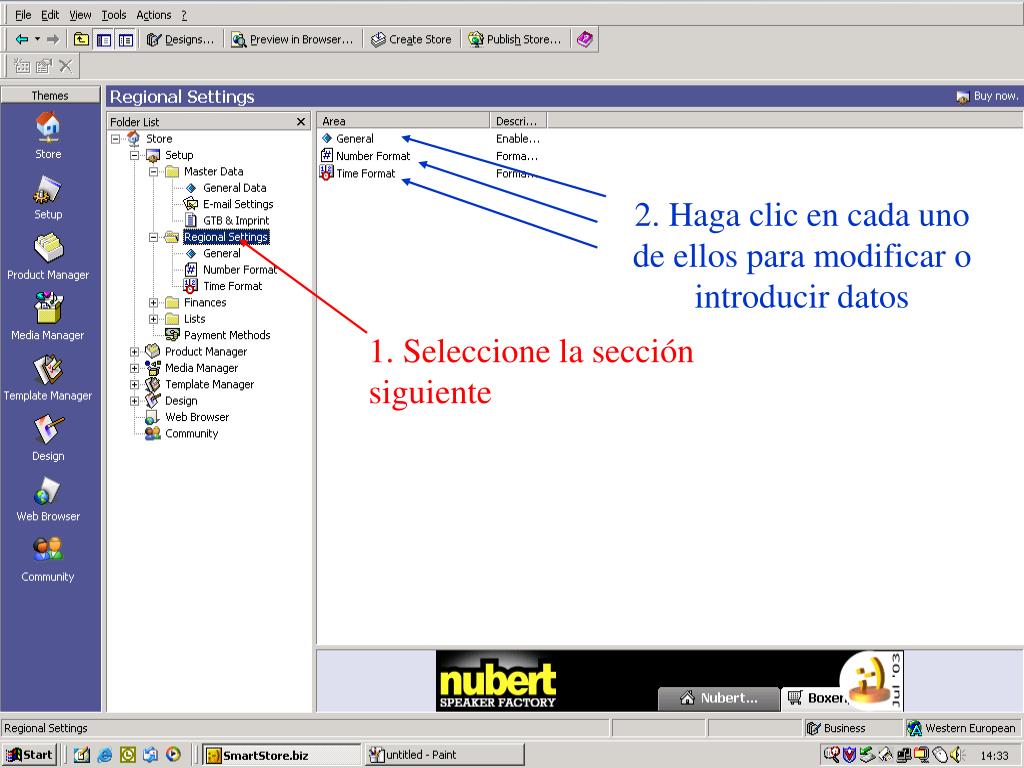
Task: Click the Back arrow toolbar icon
Action: click(22, 39)
